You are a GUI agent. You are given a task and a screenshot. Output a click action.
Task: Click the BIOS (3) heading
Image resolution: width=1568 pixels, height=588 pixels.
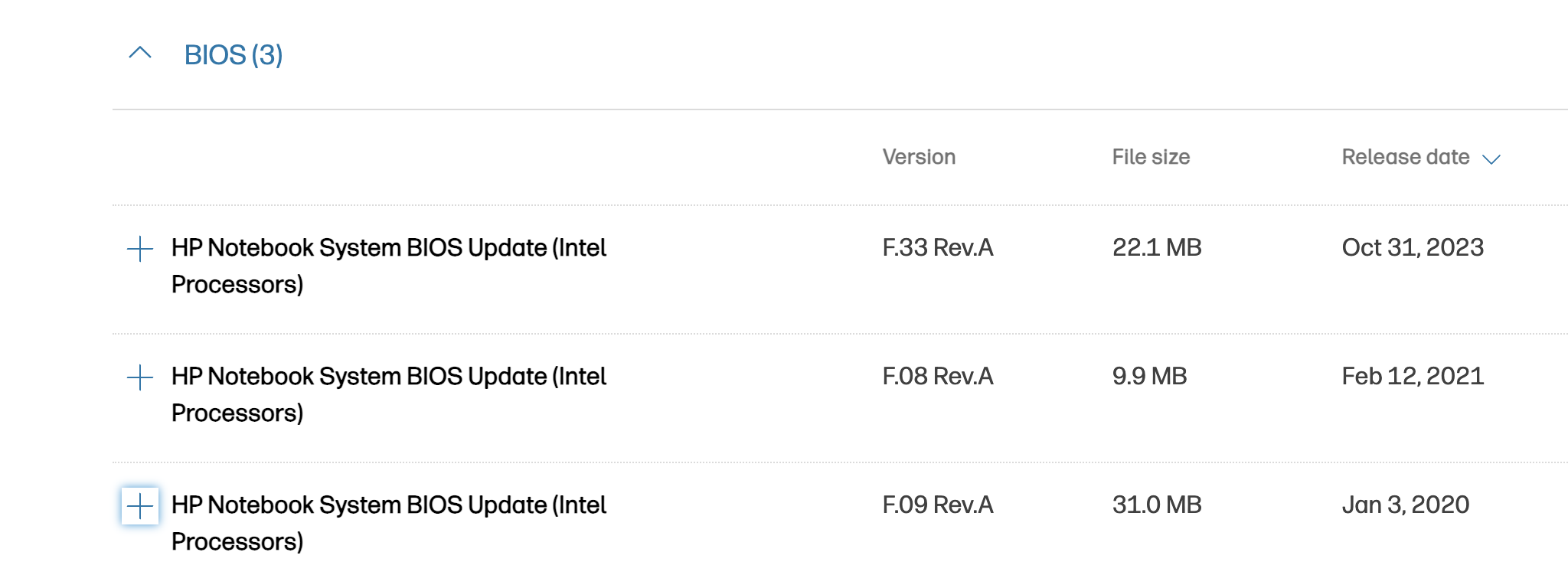pyautogui.click(x=234, y=55)
